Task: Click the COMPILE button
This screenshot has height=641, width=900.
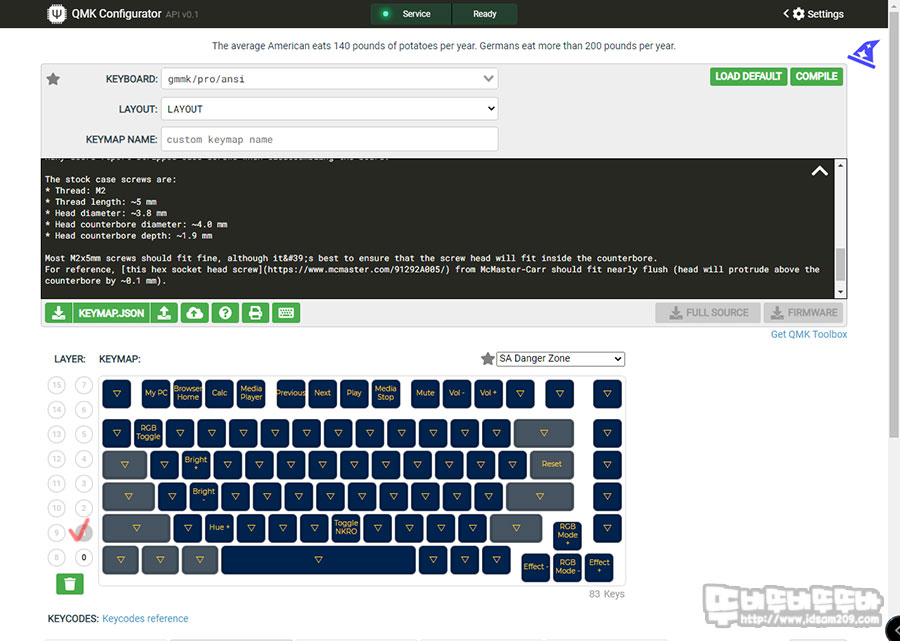Action: [x=816, y=76]
